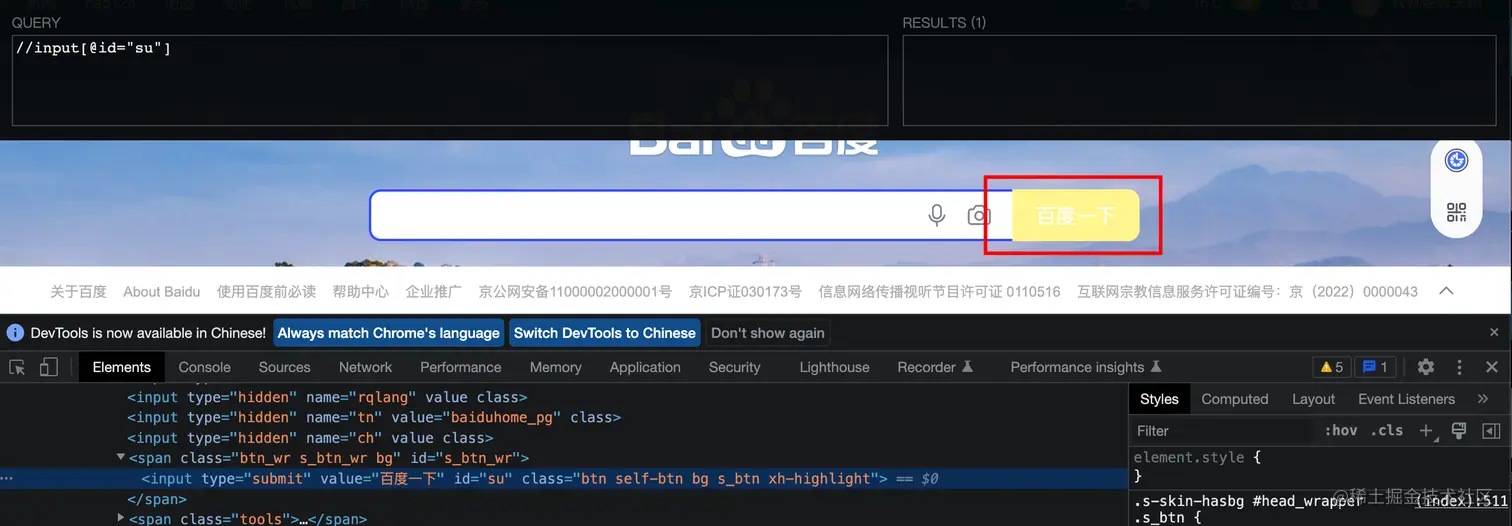Select the Styles sidebar tab
This screenshot has height=526, width=1512.
[x=1159, y=399]
